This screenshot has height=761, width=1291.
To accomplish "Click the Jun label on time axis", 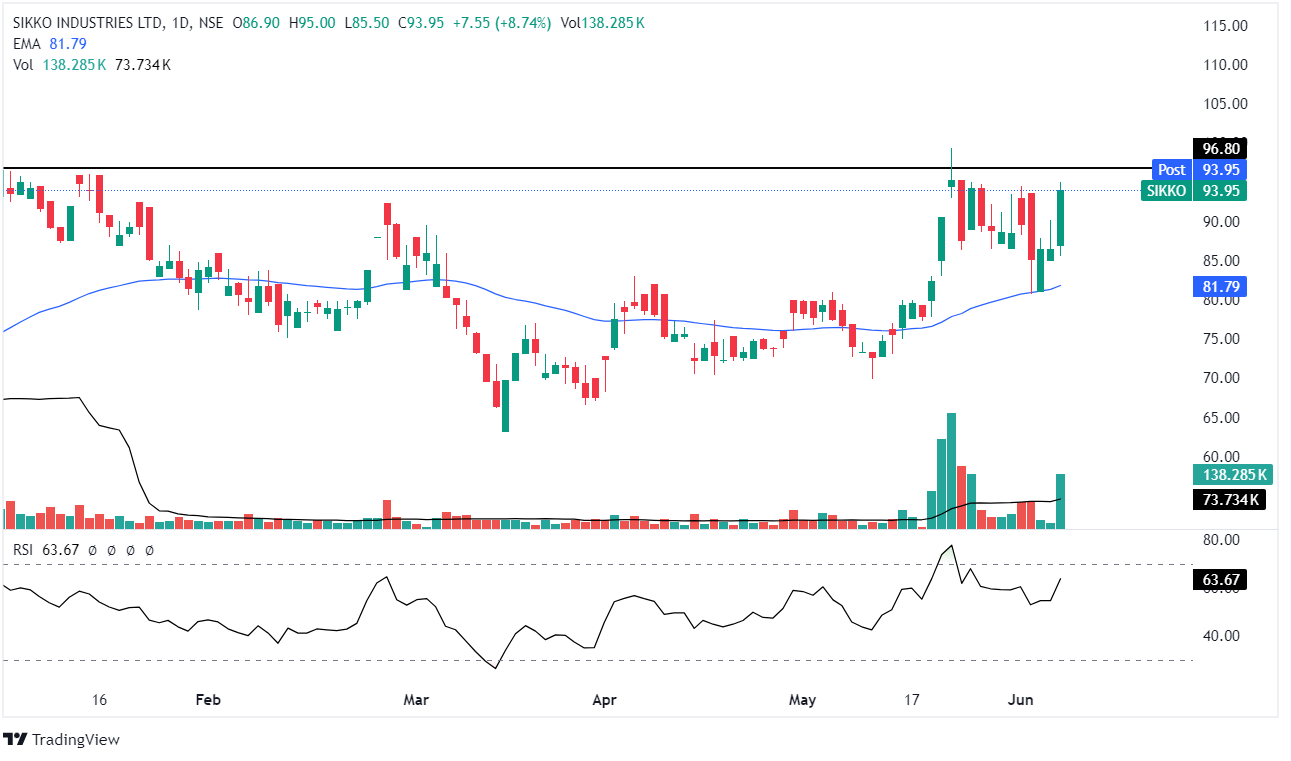I will pyautogui.click(x=1020, y=699).
